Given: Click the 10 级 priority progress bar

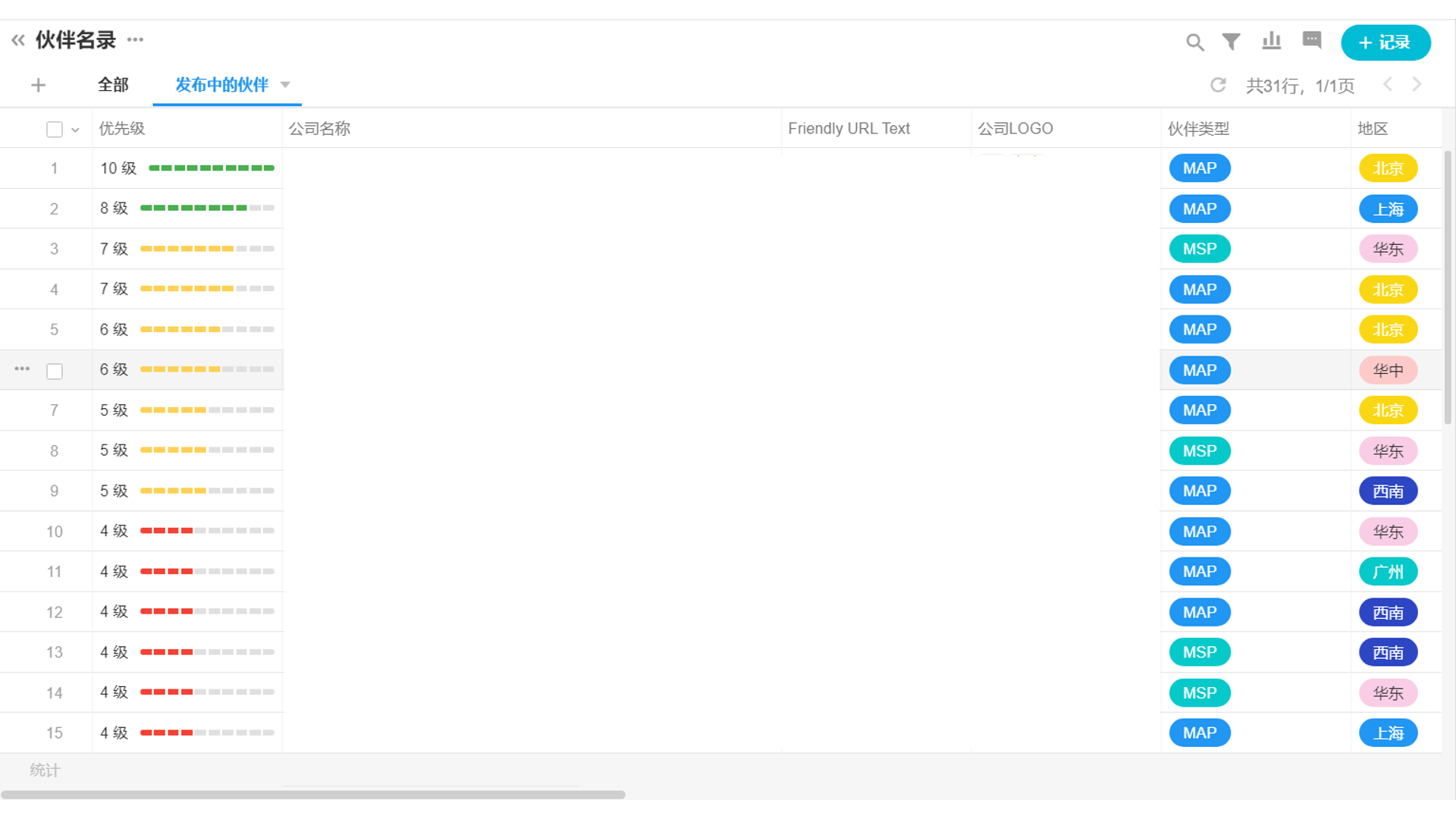Looking at the screenshot, I should point(211,168).
